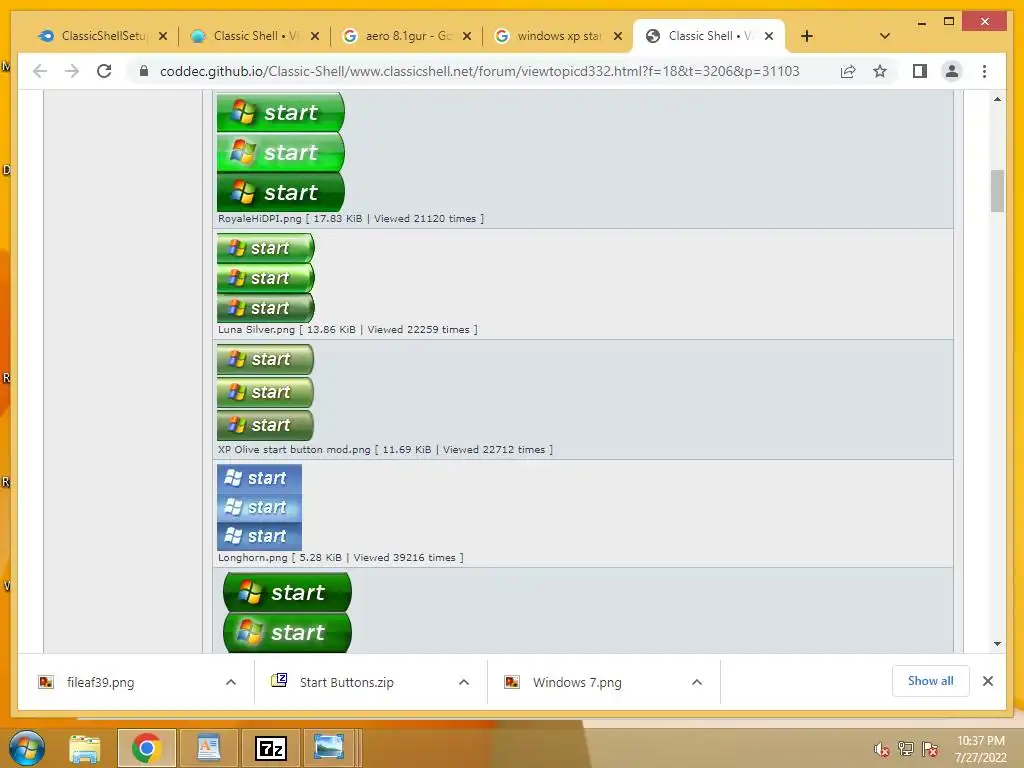1024x768 pixels.
Task: Click the XP Olive start button mod.png caption
Action: point(385,449)
